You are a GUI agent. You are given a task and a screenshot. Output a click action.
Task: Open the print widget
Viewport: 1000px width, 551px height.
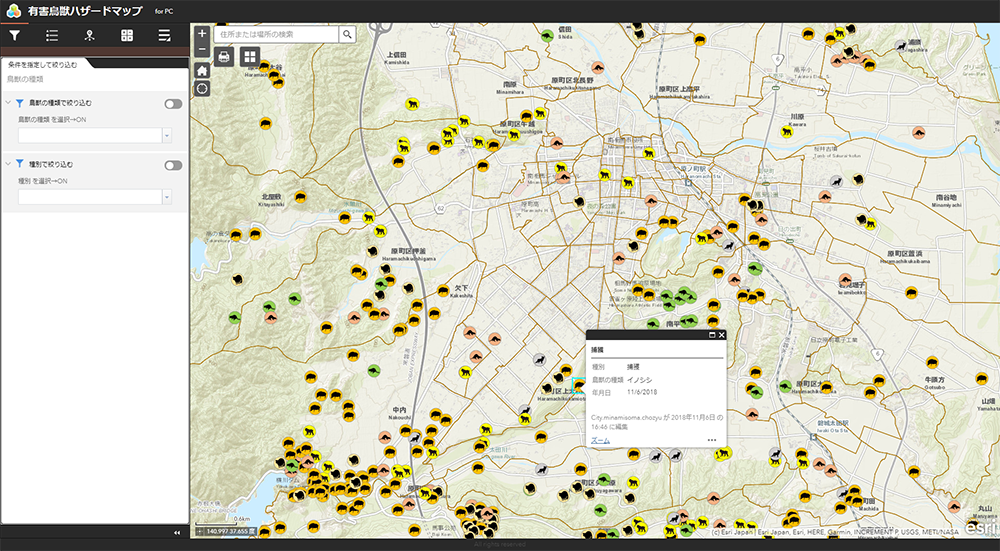tap(224, 57)
